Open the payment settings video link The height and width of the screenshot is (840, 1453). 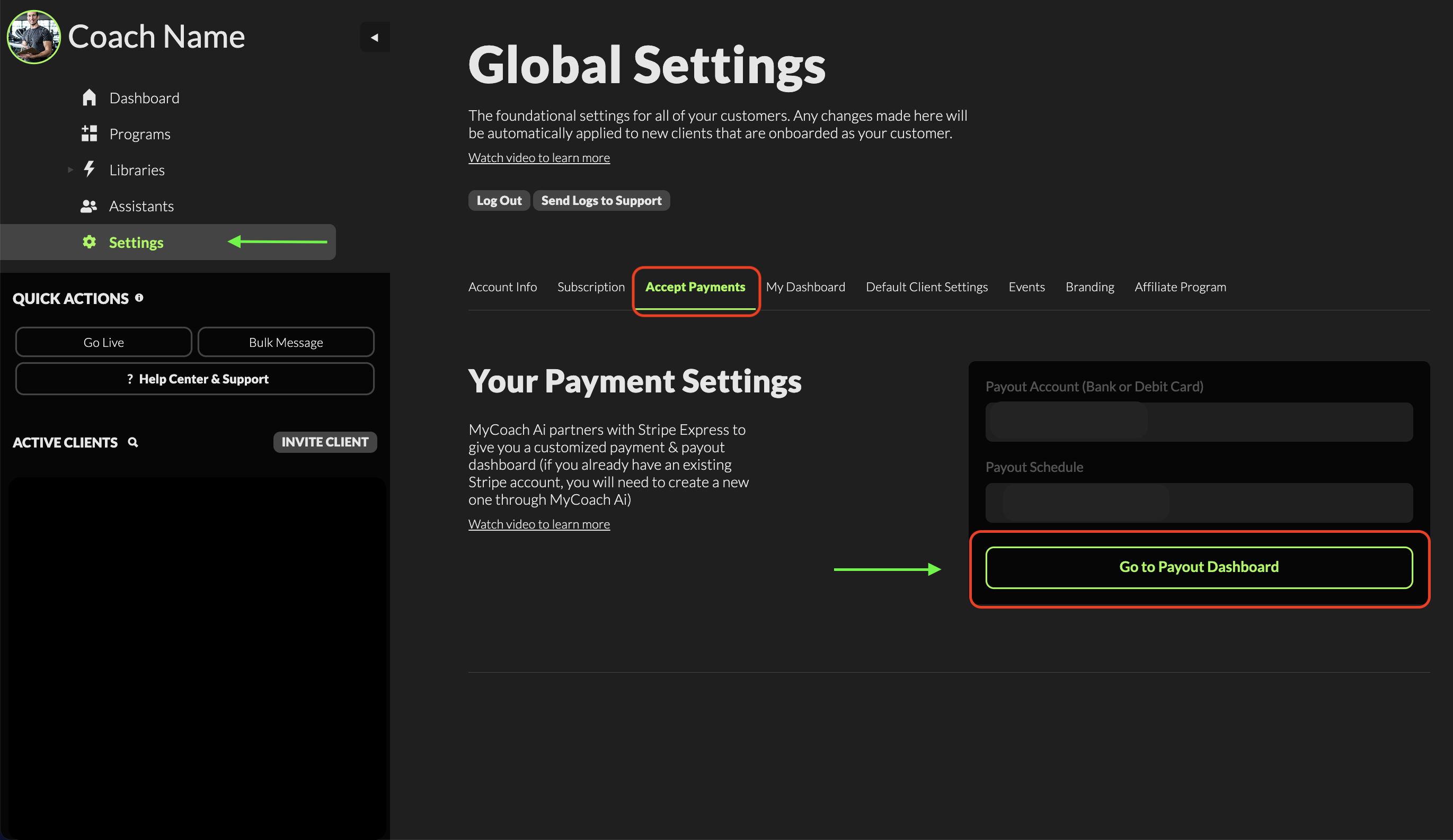tap(538, 524)
